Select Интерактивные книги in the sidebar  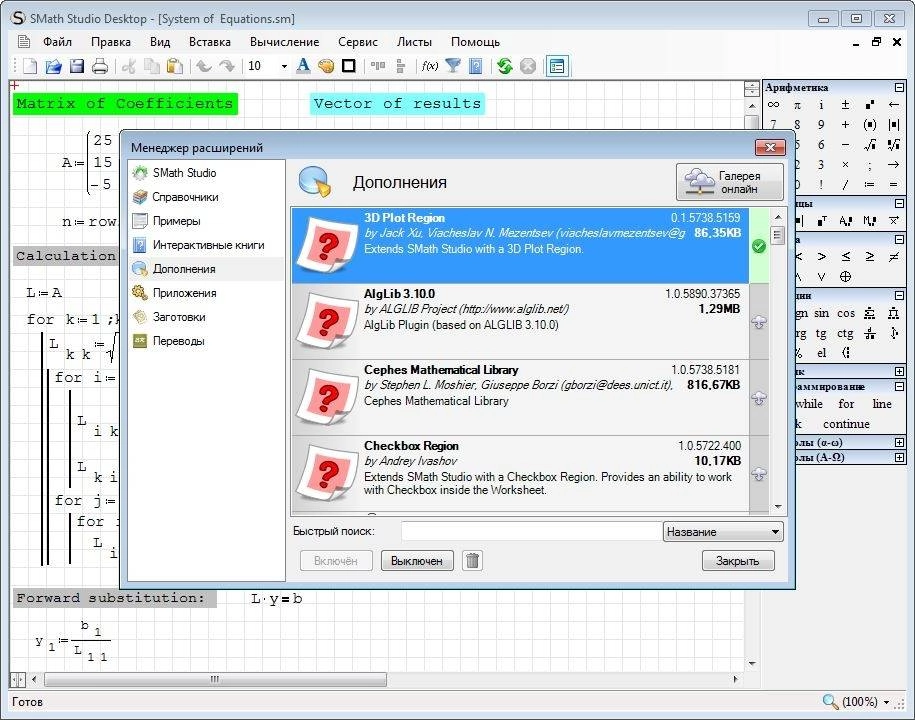pos(207,245)
